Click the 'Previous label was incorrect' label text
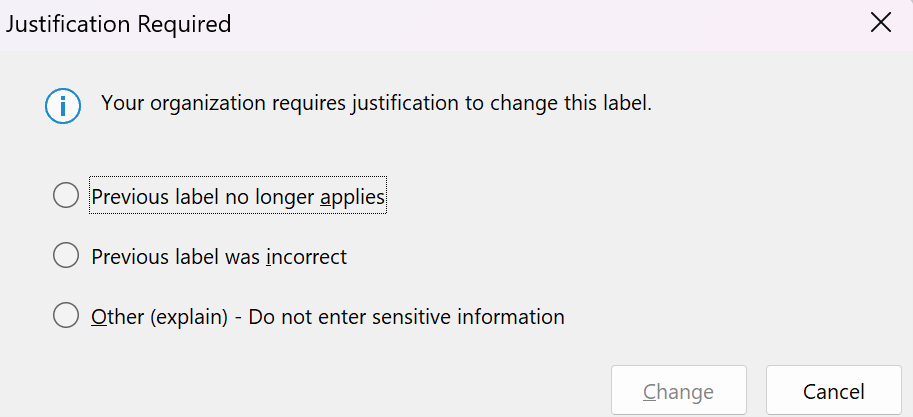Viewport: 913px width, 417px height. pos(219,256)
